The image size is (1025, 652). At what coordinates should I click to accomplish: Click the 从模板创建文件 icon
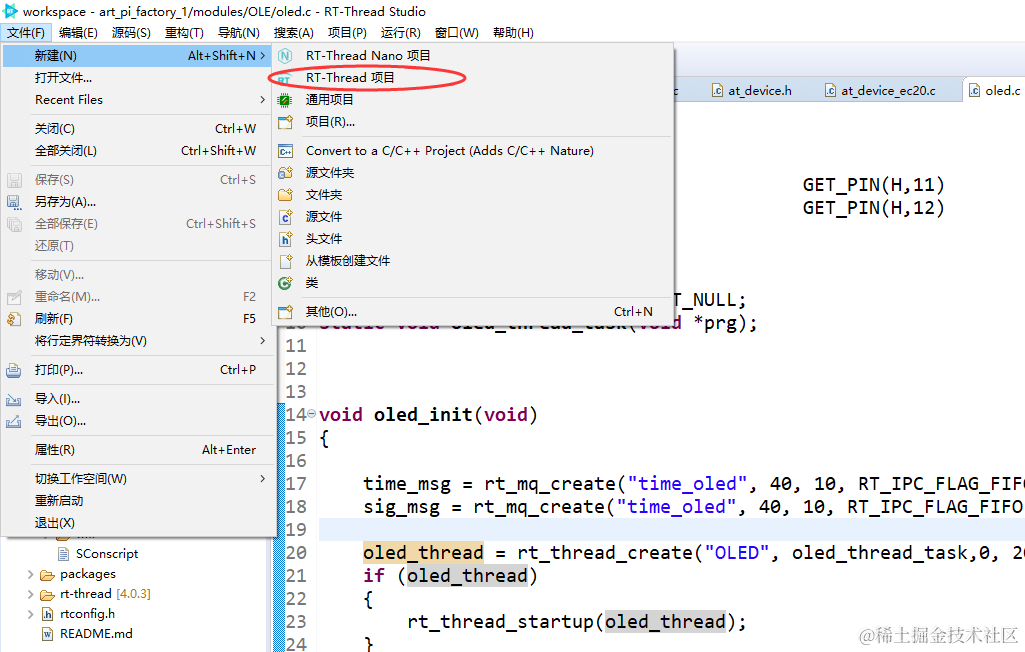coord(285,261)
